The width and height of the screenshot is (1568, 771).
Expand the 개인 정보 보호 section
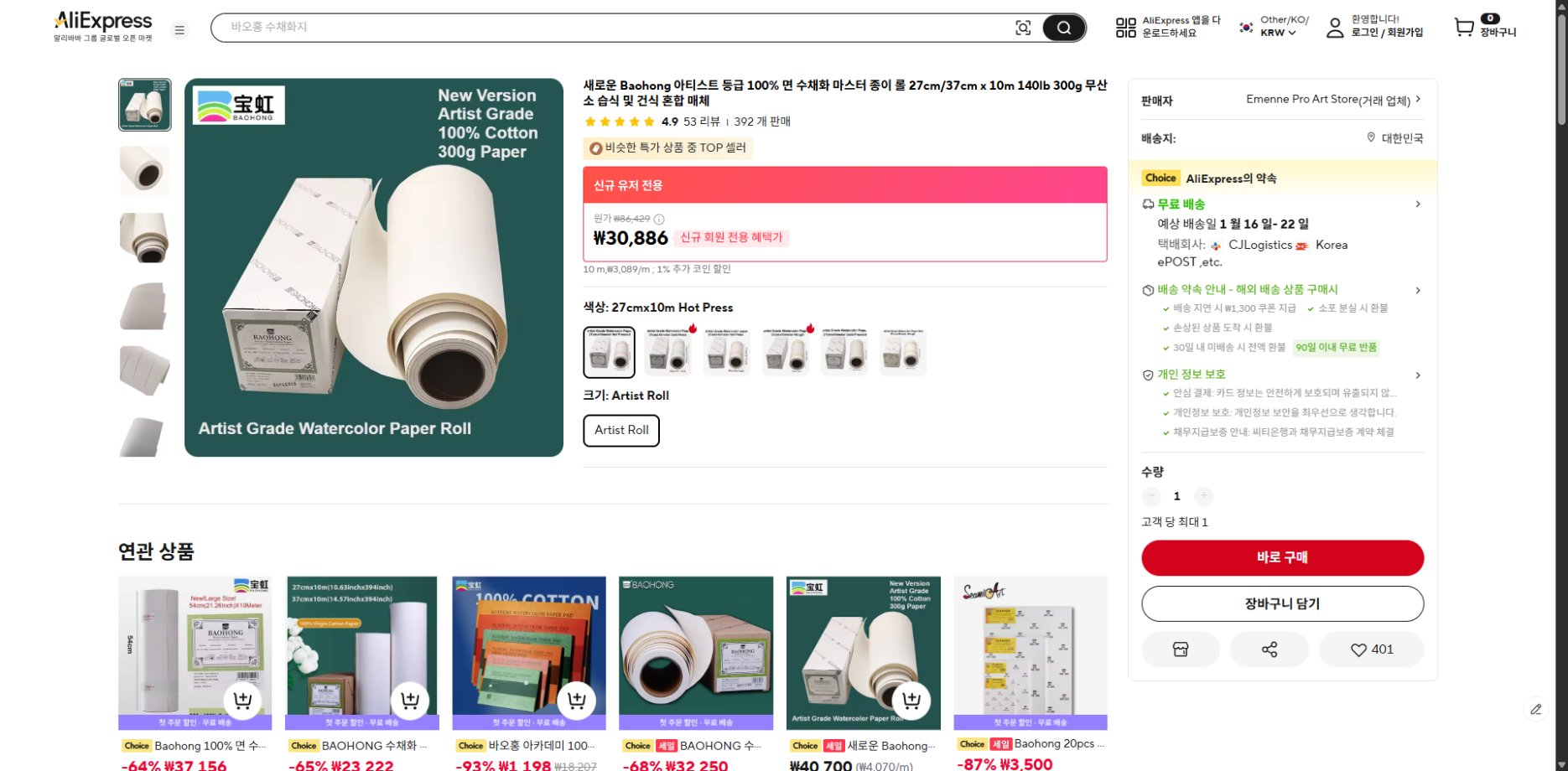(x=1417, y=375)
